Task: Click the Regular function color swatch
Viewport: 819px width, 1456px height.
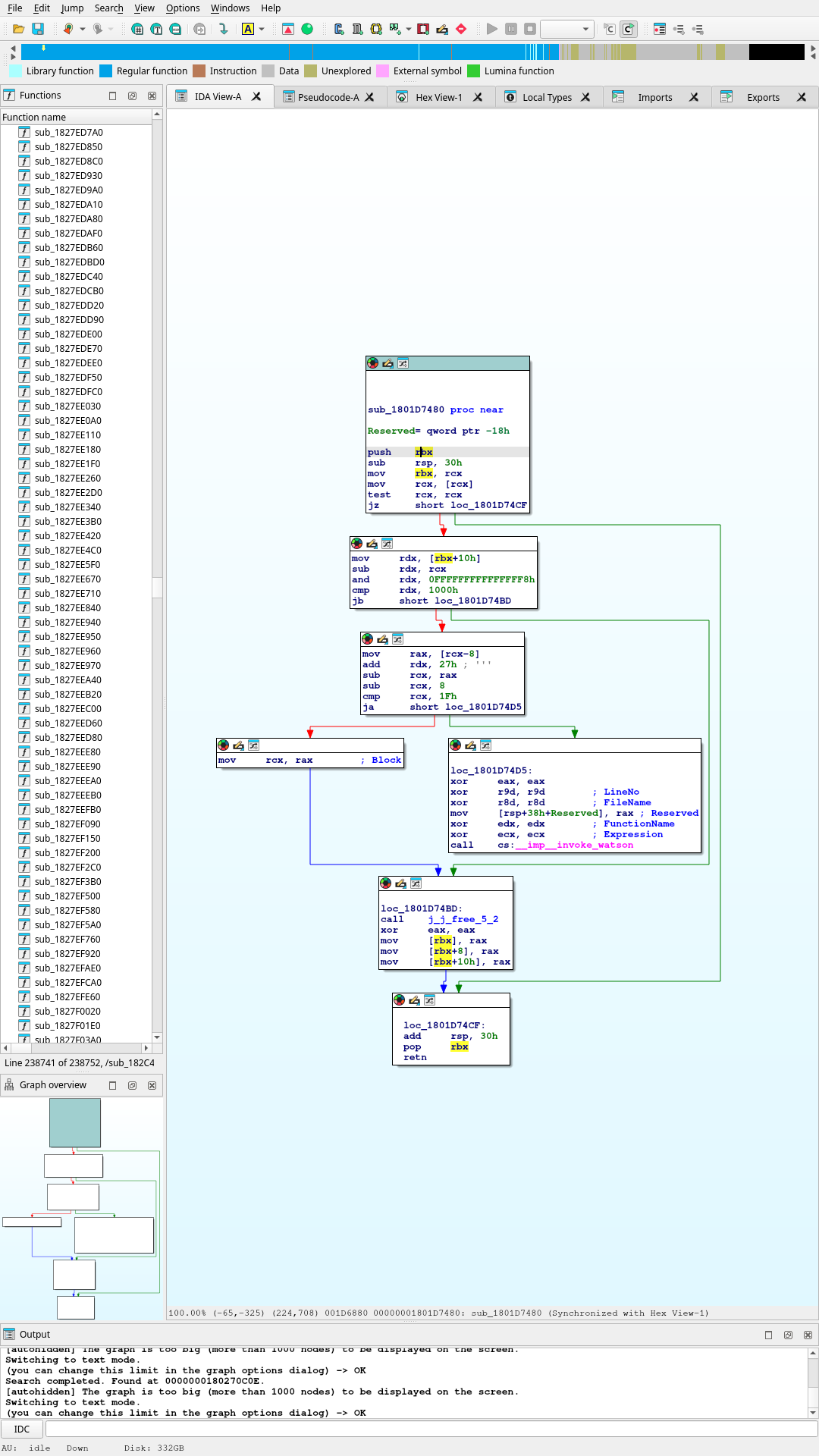Action: 106,71
